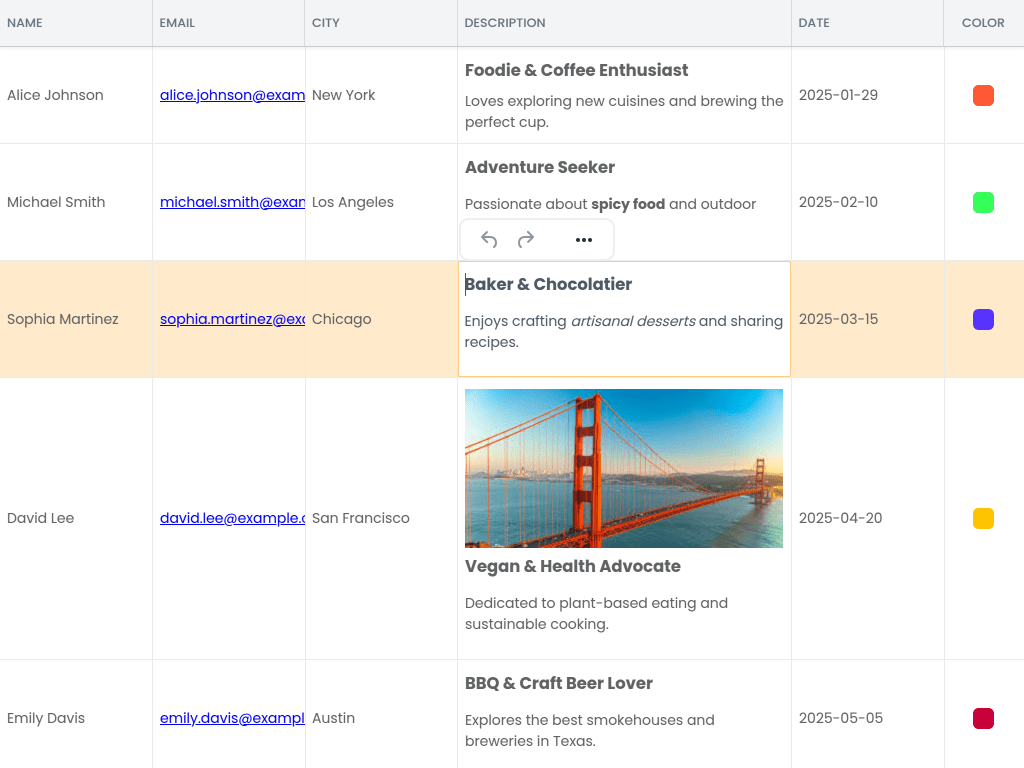Image resolution: width=1024 pixels, height=768 pixels.
Task: Click the 'Vegan & Health Advocate' heading
Action: pos(573,566)
